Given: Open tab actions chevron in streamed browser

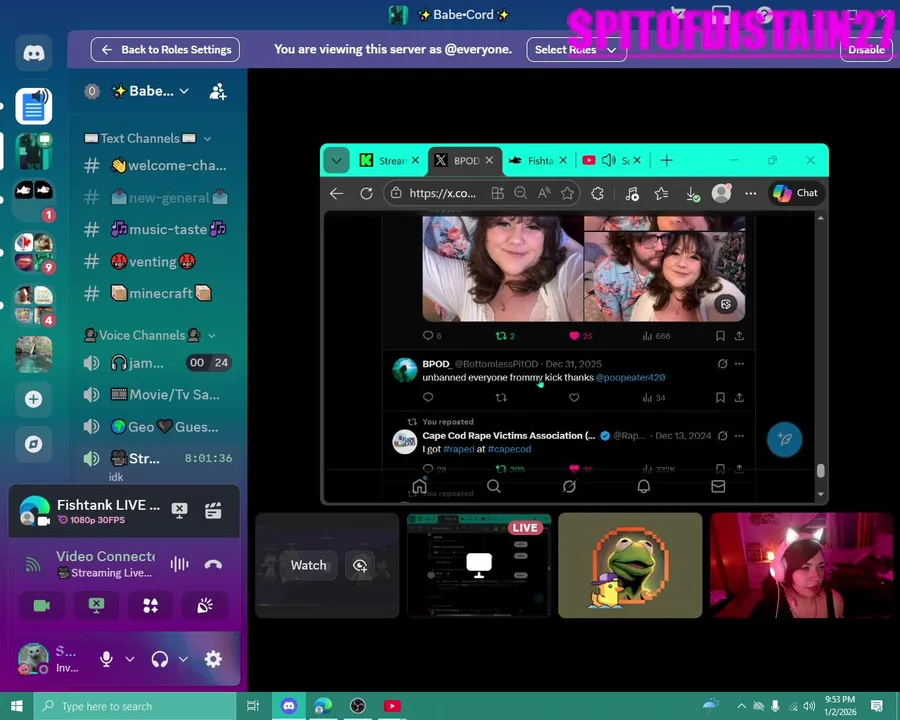Looking at the screenshot, I should 337,161.
